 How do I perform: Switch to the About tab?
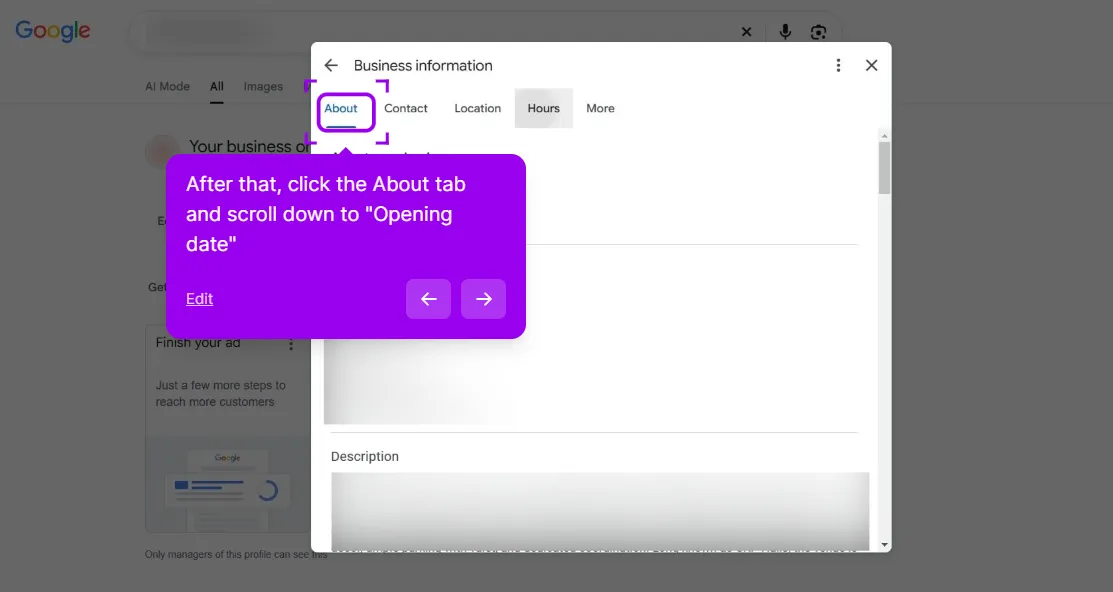[341, 109]
